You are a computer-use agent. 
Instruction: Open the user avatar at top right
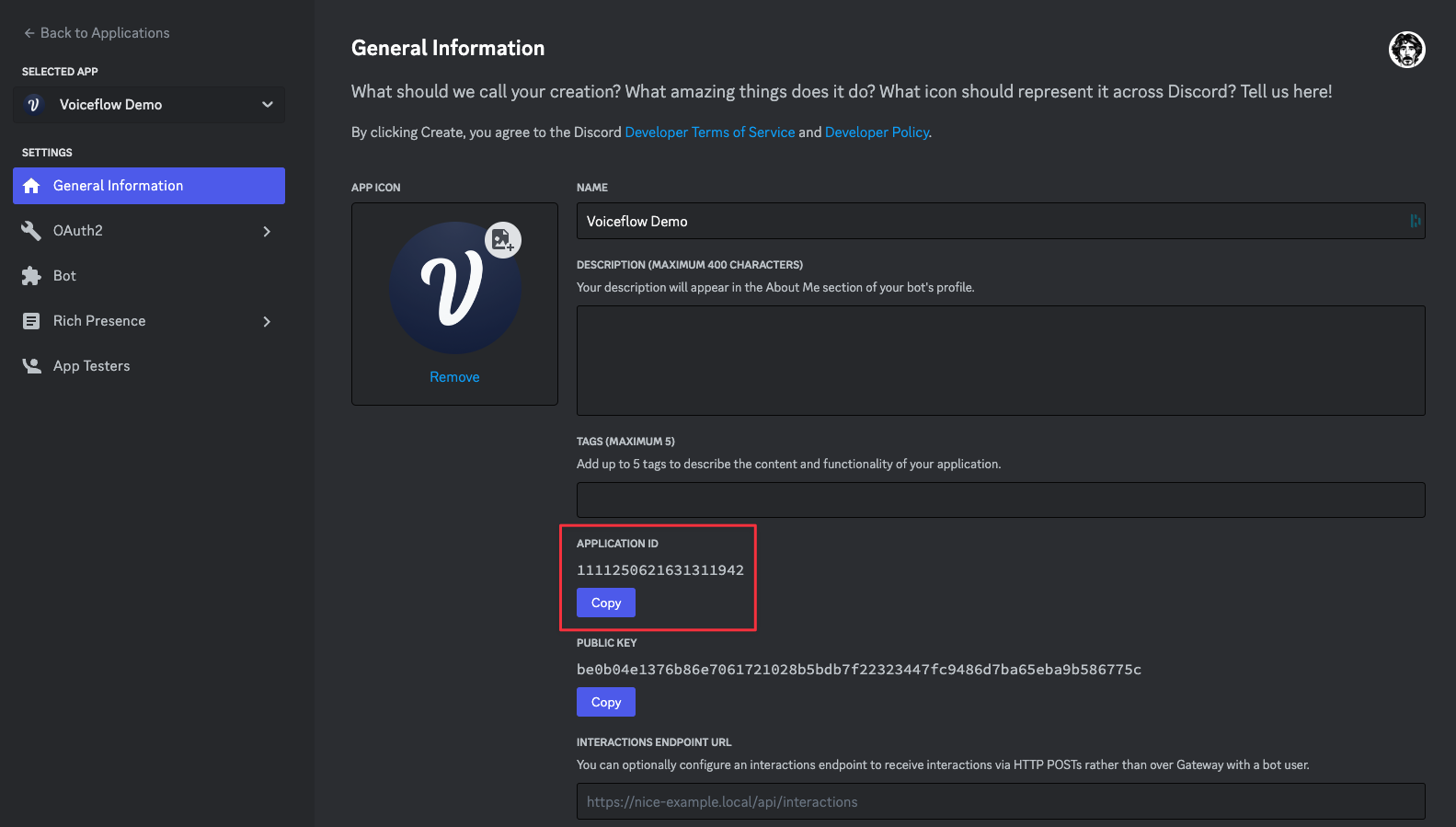point(1406,50)
